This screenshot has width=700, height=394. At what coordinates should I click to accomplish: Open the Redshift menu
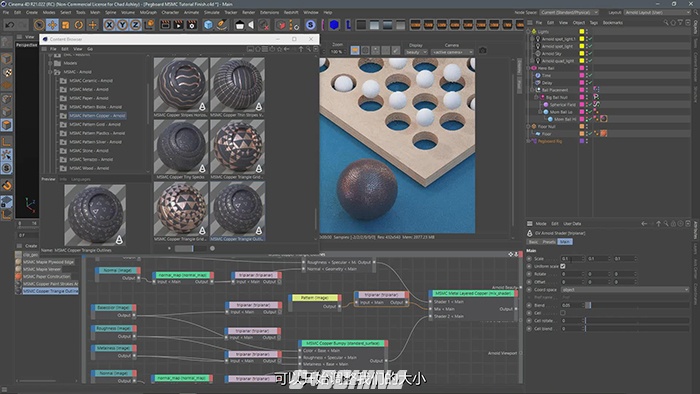[x=291, y=12]
